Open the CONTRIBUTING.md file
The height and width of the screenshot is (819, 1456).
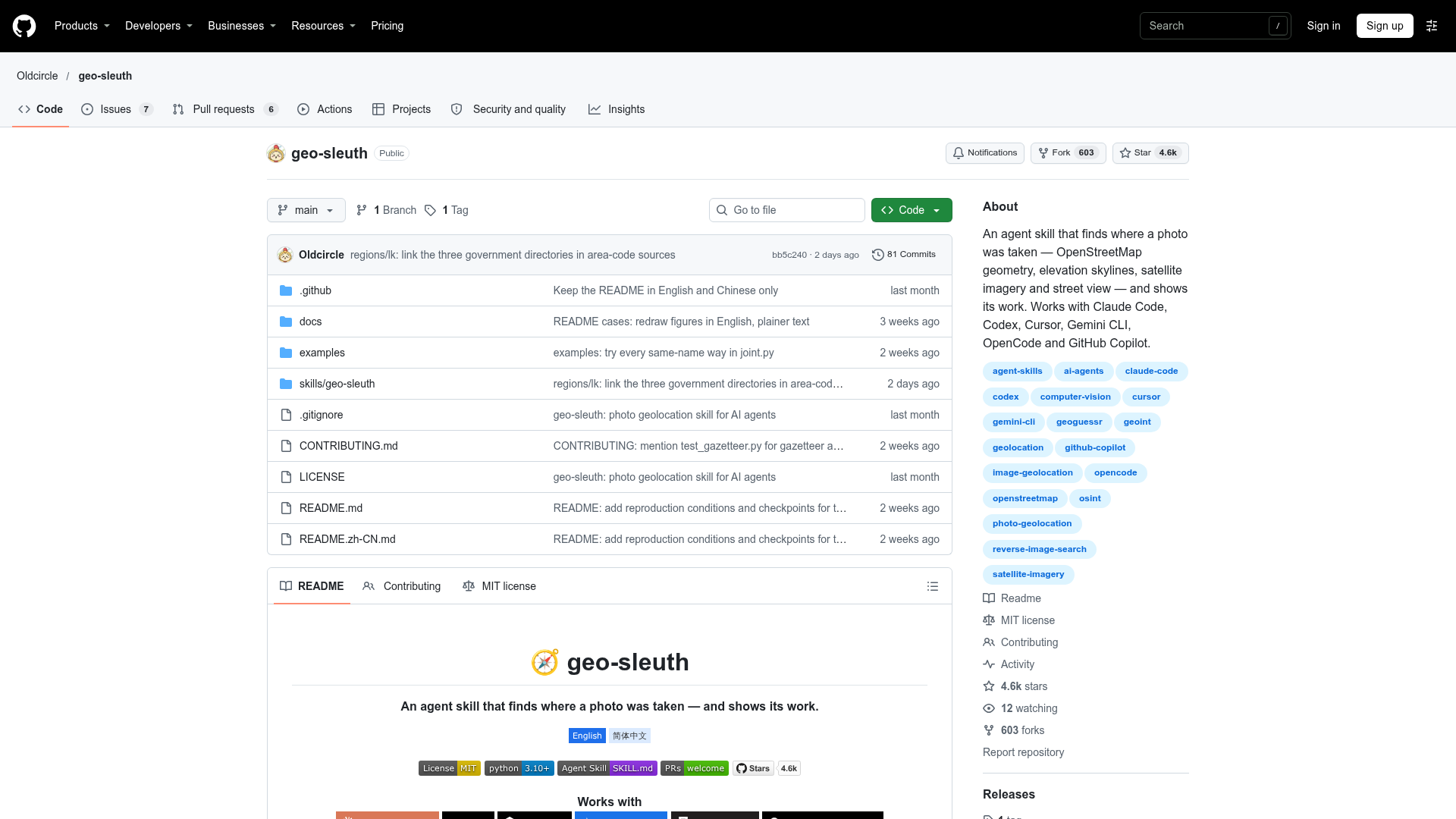pyautogui.click(x=349, y=446)
